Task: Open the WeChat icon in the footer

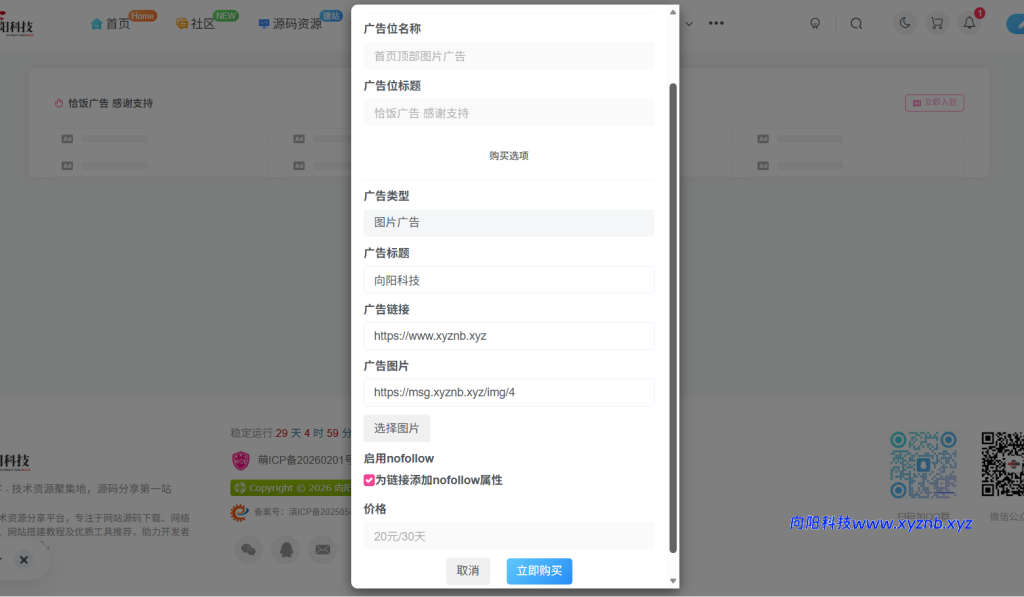Action: (249, 550)
